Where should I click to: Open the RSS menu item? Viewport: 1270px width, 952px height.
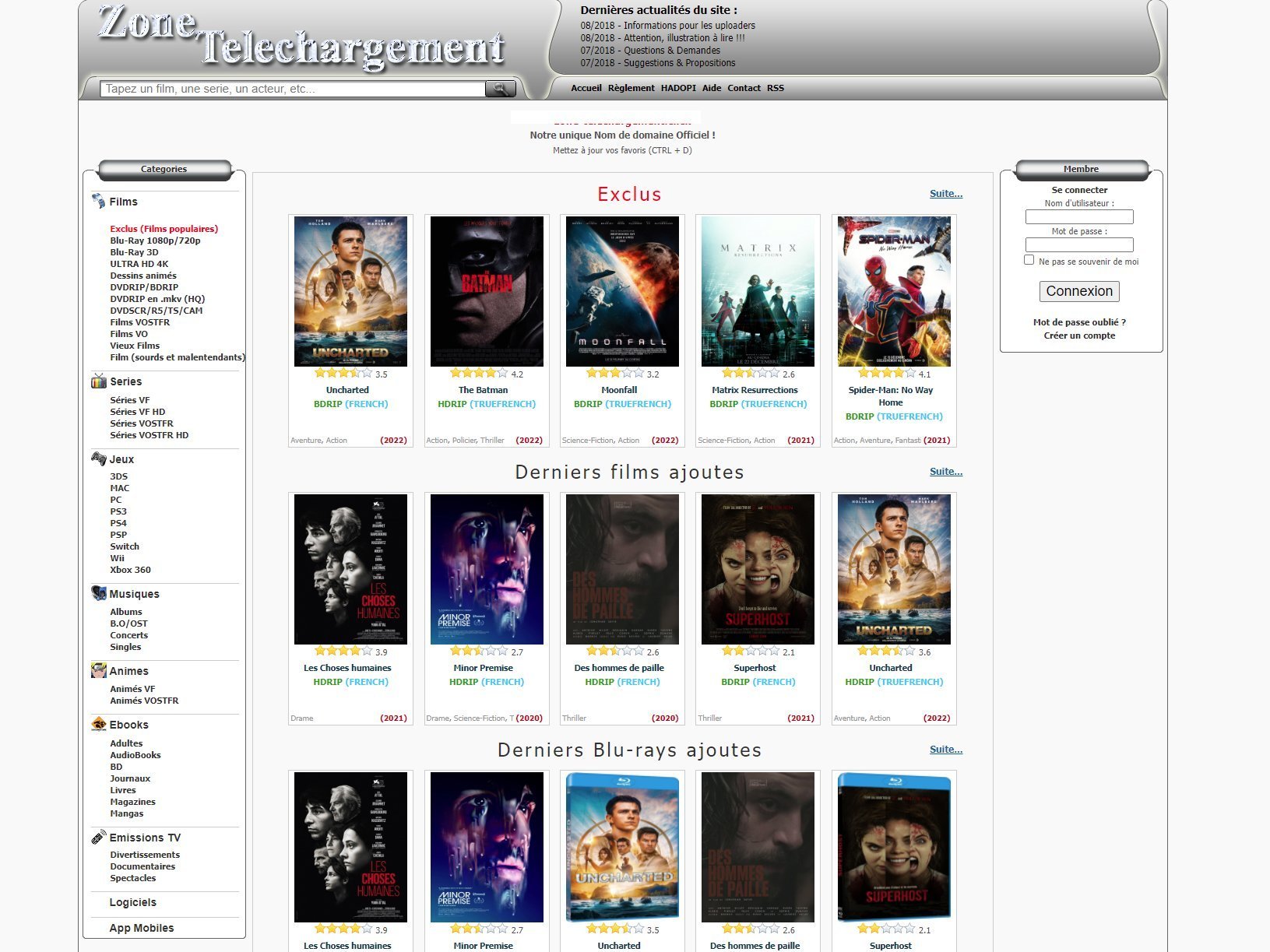[776, 88]
